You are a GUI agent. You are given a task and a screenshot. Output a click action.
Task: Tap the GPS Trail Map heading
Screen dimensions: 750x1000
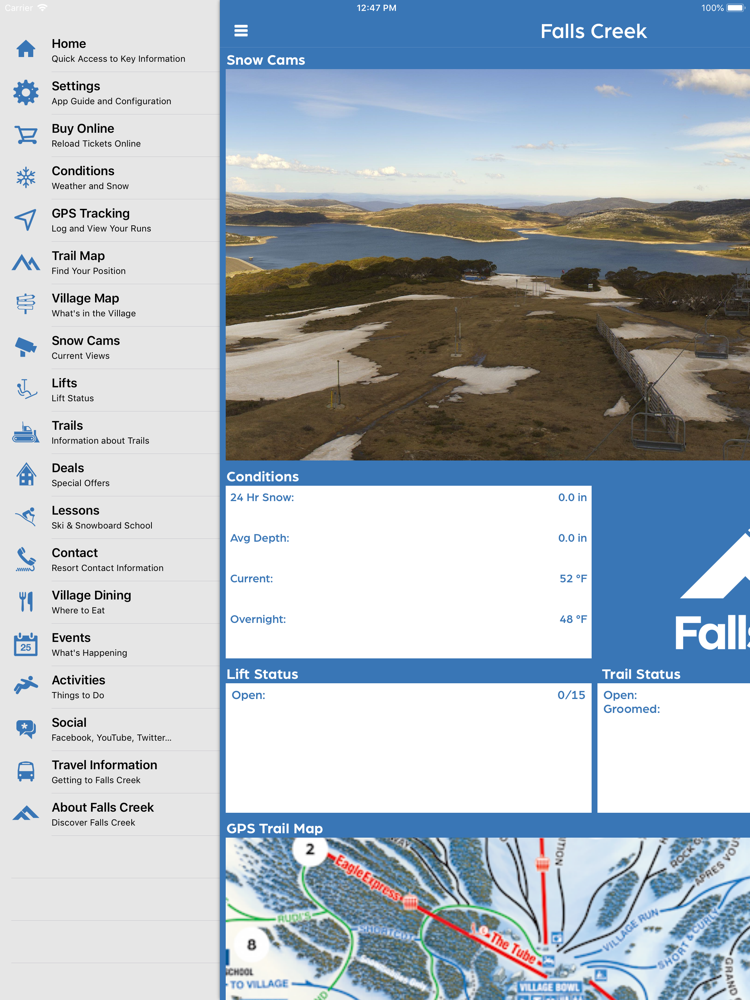(275, 828)
